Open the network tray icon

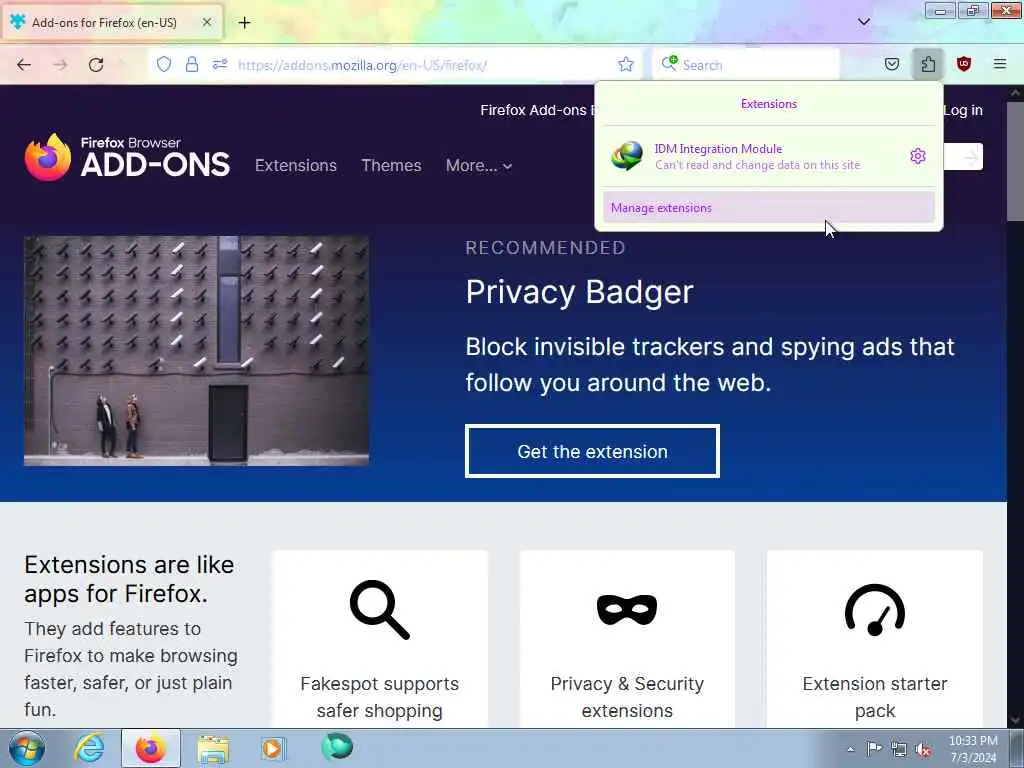899,749
